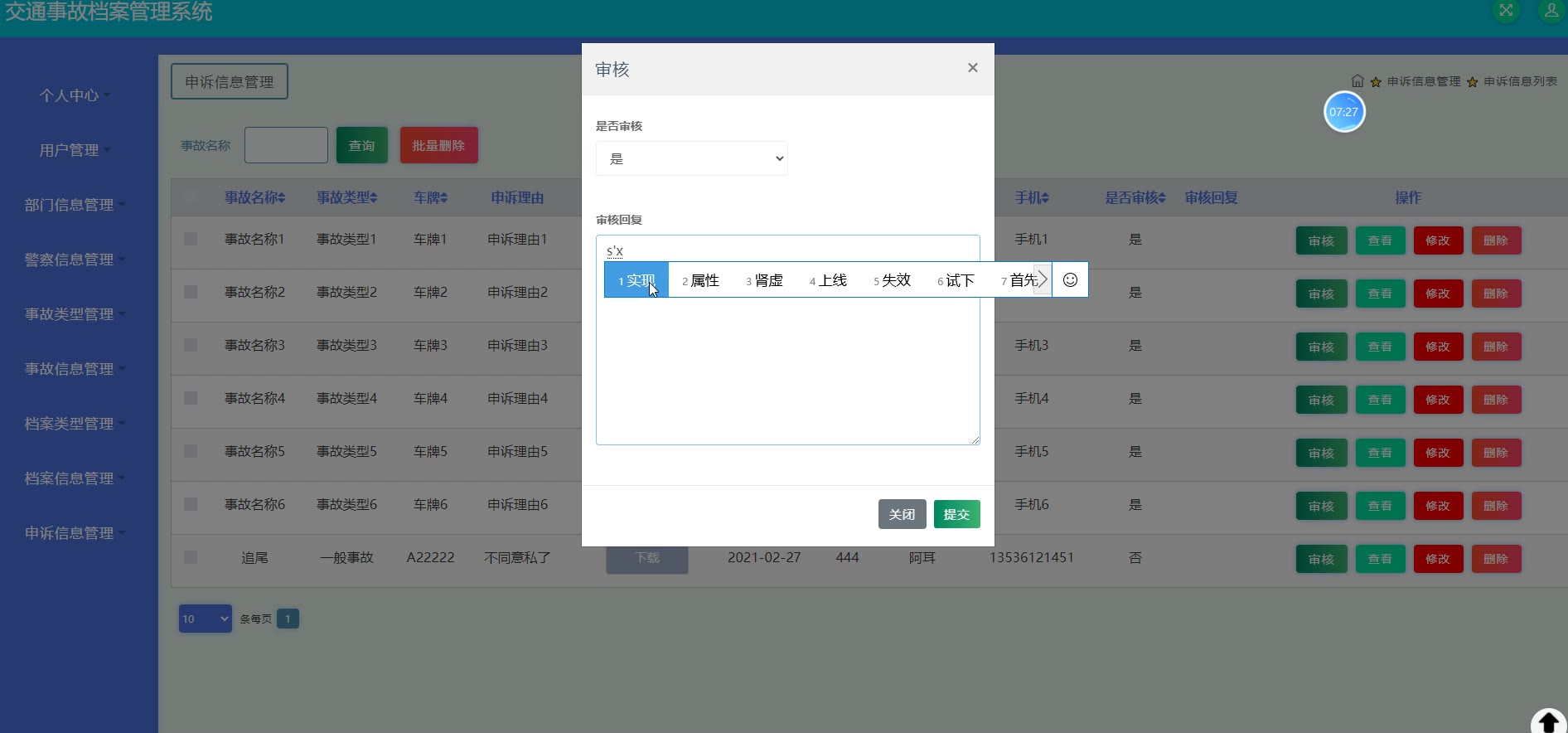The width and height of the screenshot is (1568, 733).
Task: Click the scroll-to-top arrow button
Action: (x=1547, y=723)
